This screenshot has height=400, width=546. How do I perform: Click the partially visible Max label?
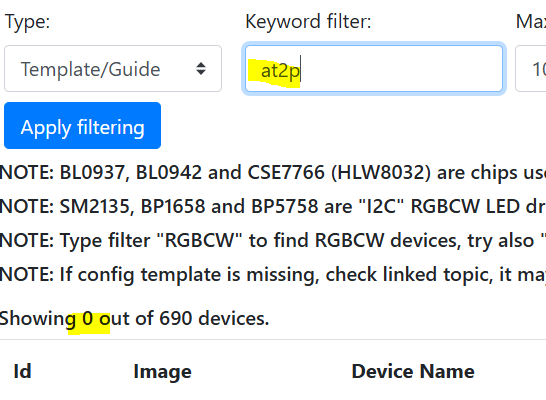531,22
